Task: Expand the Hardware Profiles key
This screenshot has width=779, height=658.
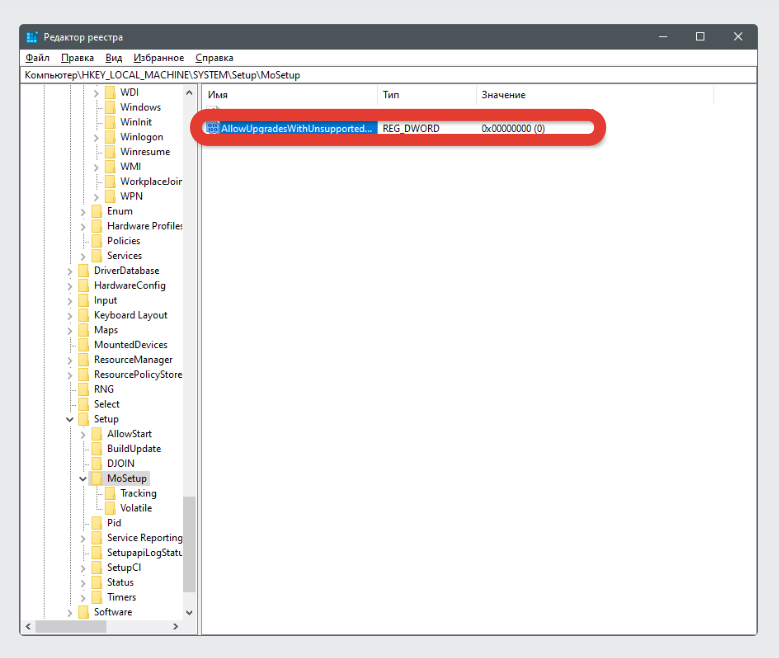Action: [x=83, y=227]
